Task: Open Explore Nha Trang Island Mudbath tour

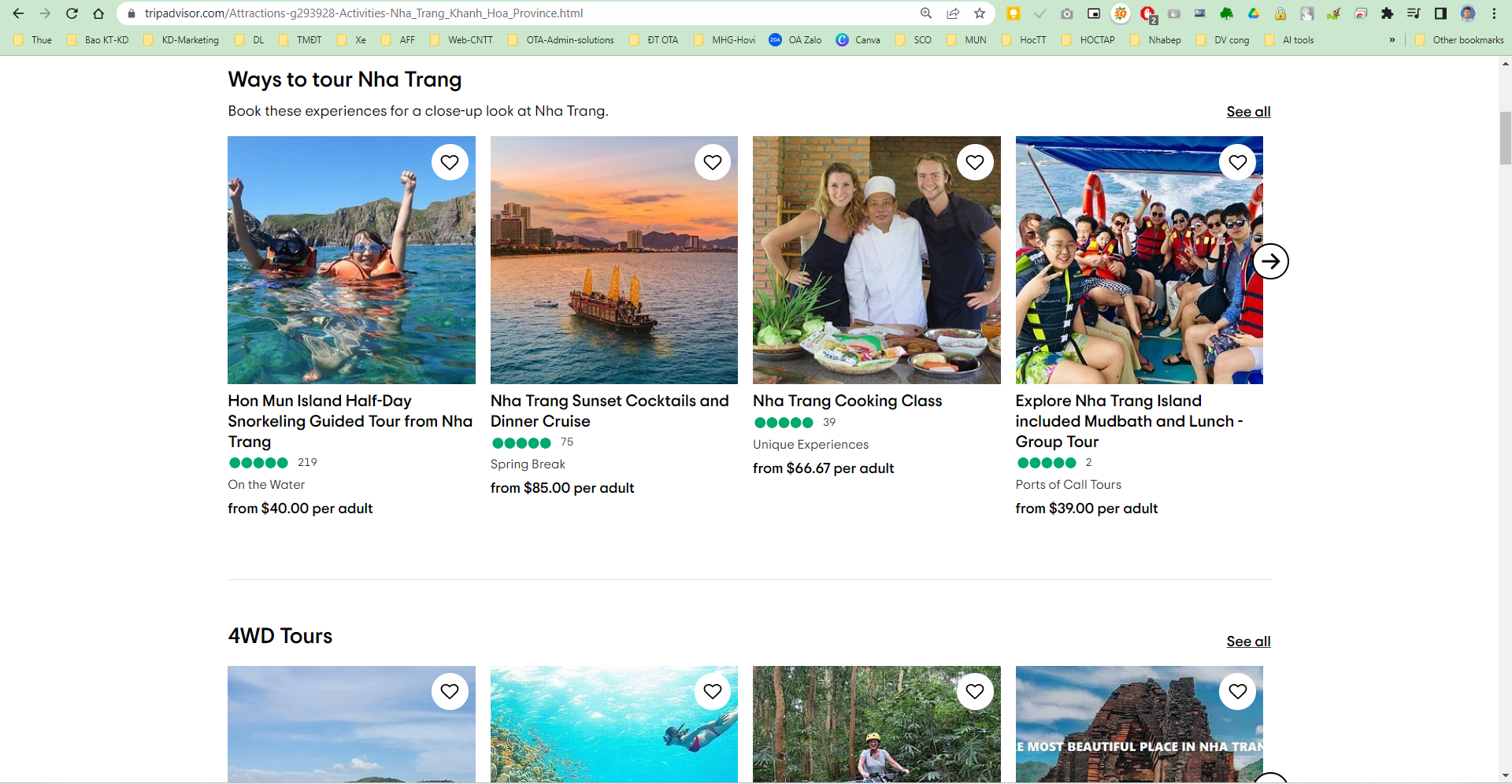Action: click(1129, 421)
